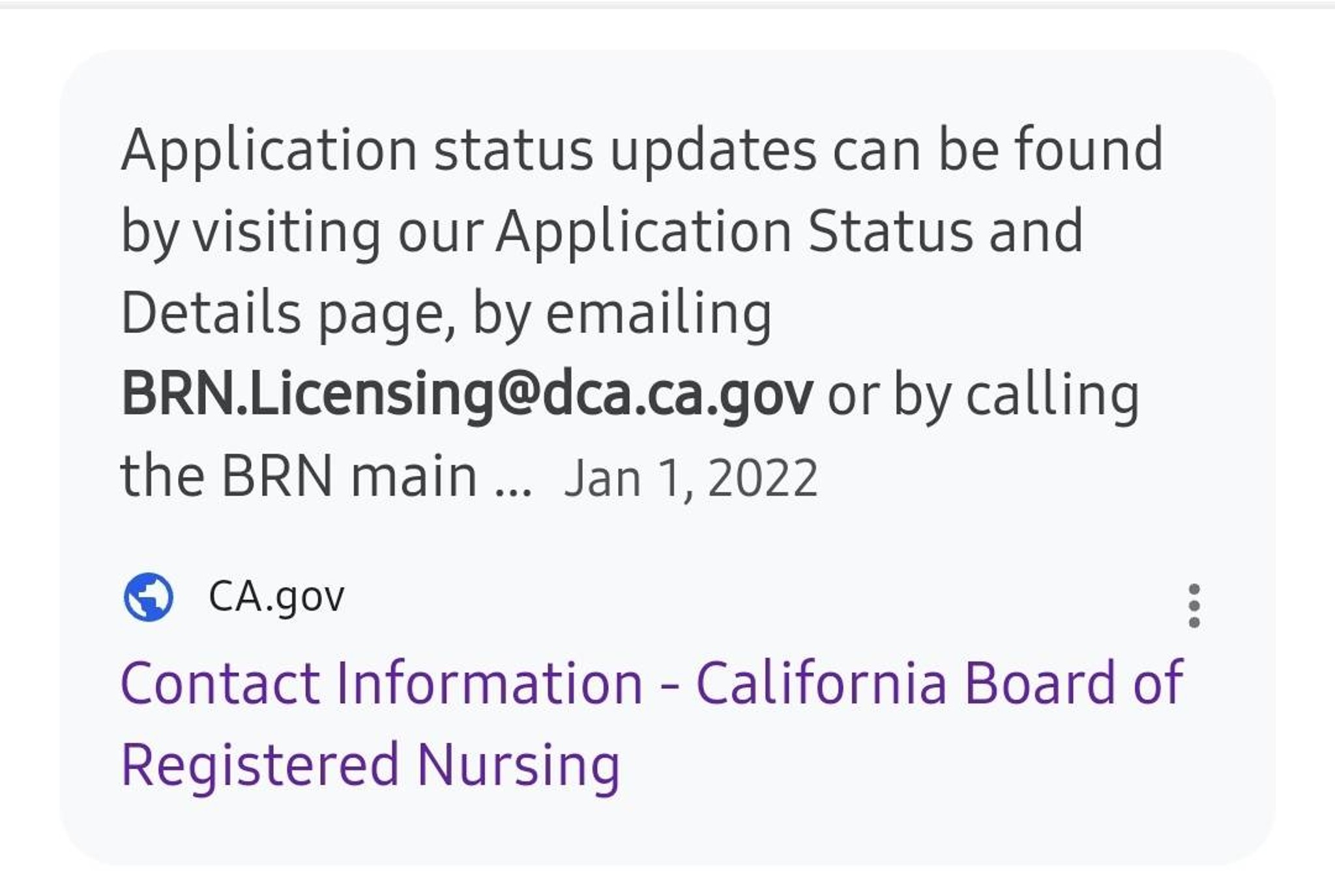1335x896 pixels.
Task: Open the Contact Information result link
Action: [652, 683]
